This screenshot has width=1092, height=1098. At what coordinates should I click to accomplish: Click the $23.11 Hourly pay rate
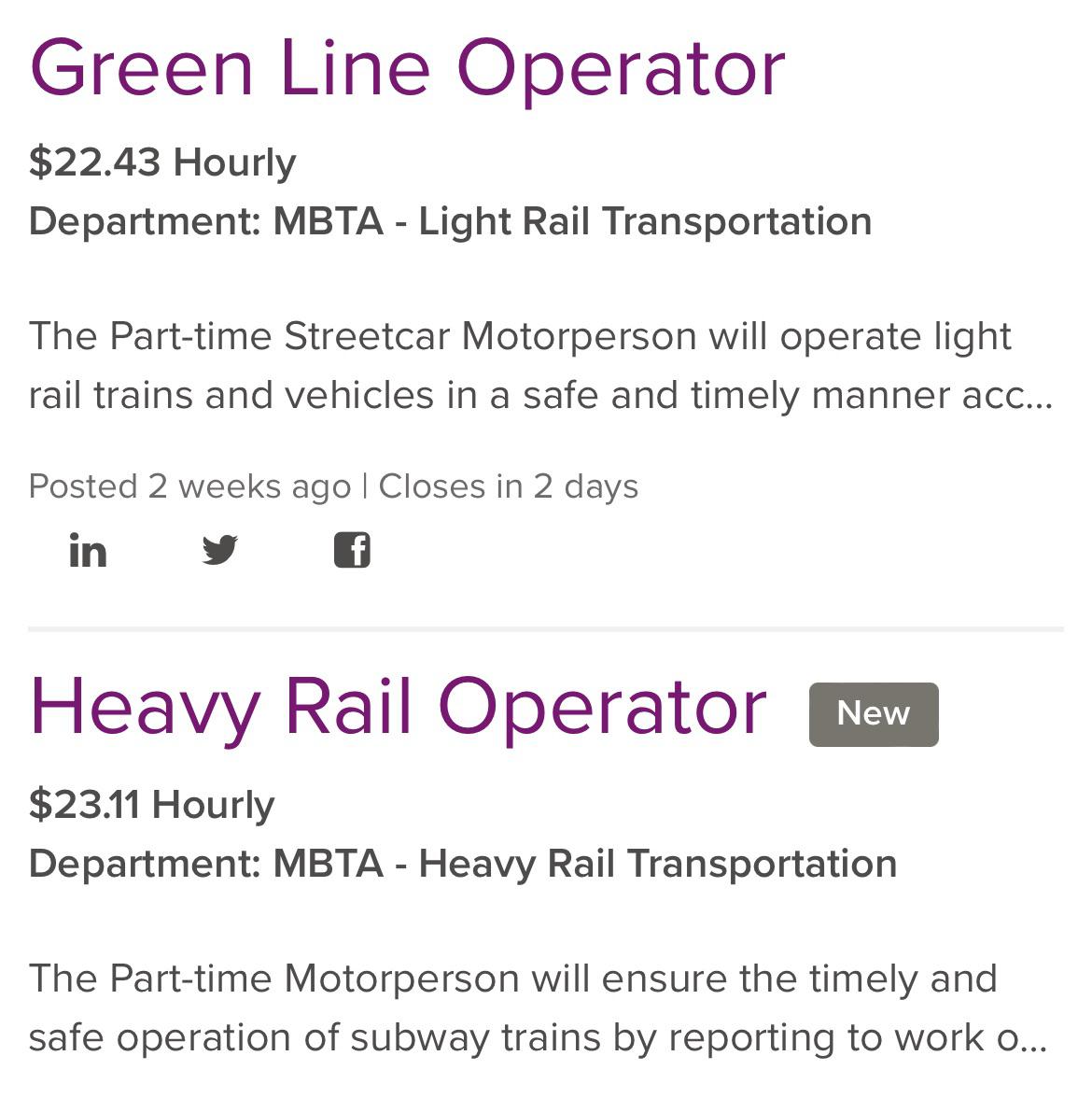(x=151, y=805)
